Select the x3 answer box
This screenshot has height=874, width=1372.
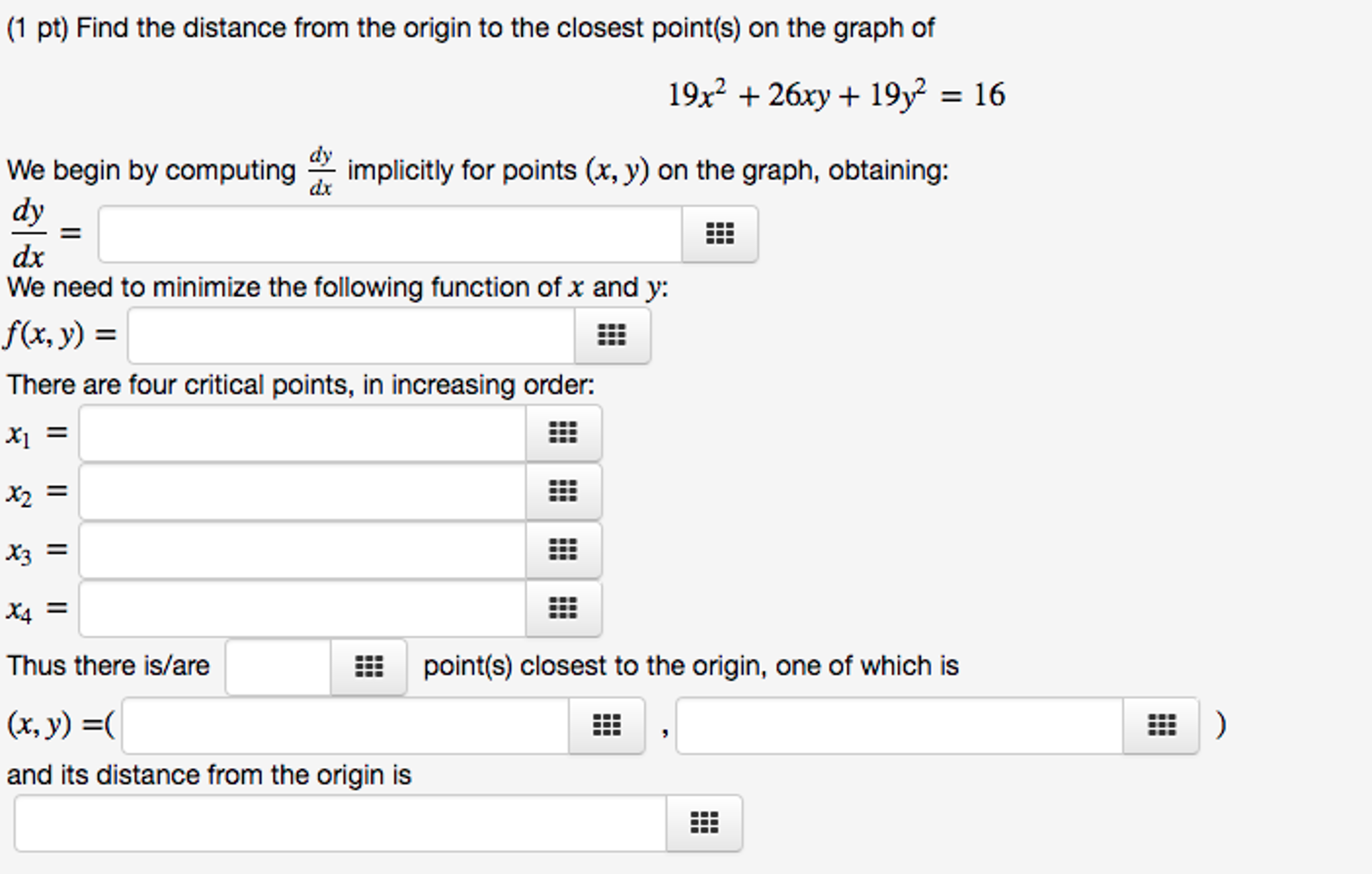(x=302, y=550)
